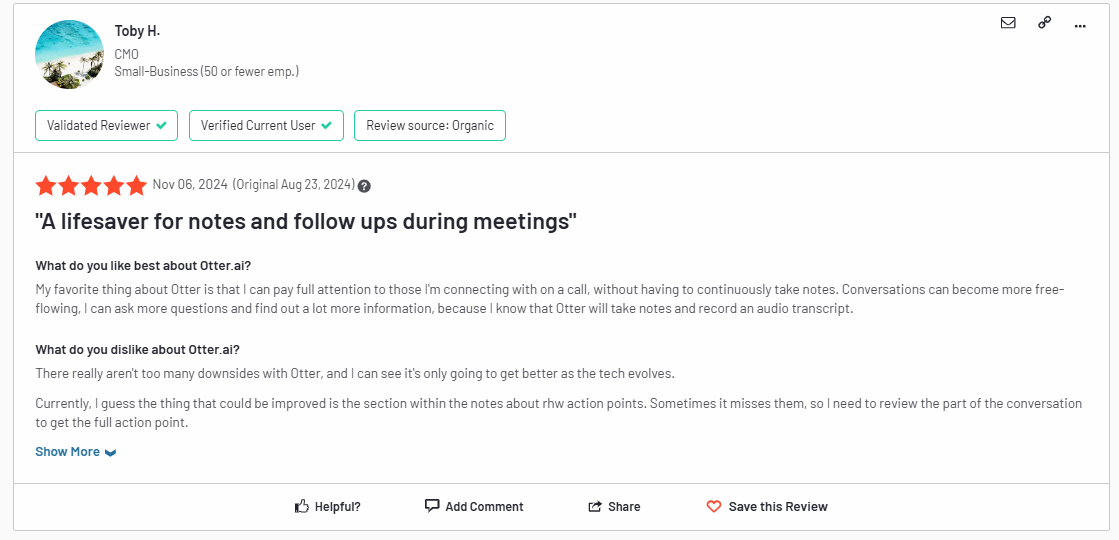Click the Add Comment speech bubble icon
The image size is (1119, 540).
point(432,506)
